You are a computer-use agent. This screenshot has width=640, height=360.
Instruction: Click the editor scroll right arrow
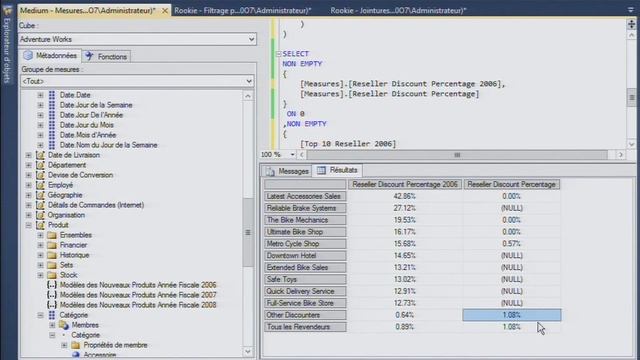click(620, 155)
